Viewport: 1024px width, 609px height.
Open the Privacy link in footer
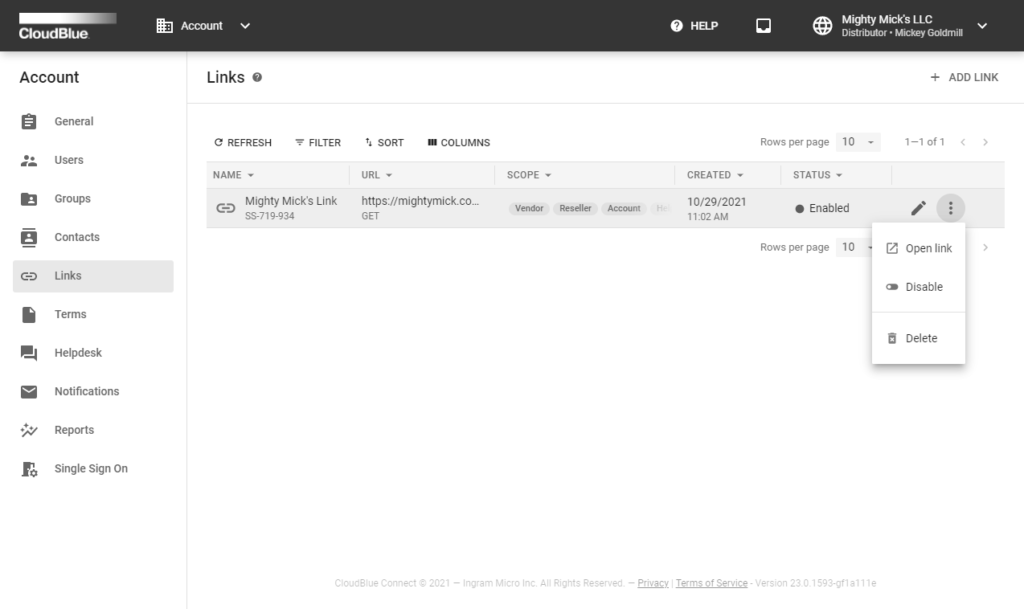[x=653, y=583]
